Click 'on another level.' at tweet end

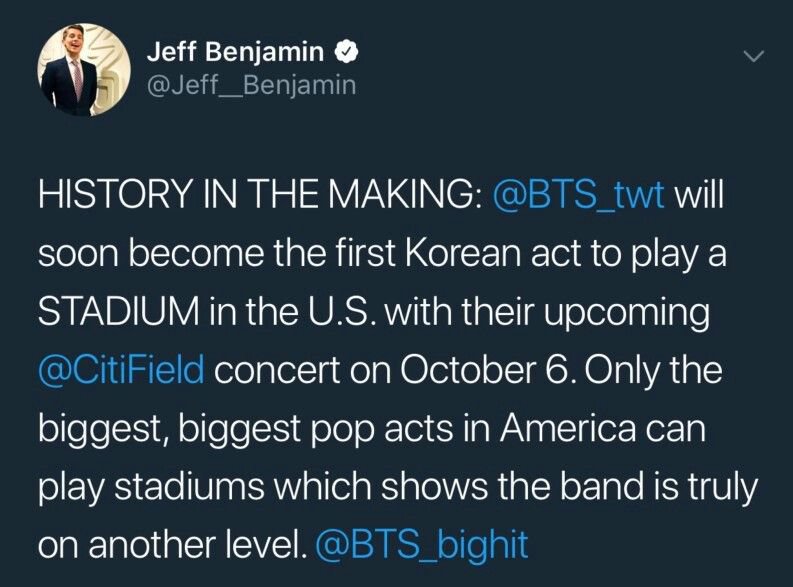tap(172, 545)
